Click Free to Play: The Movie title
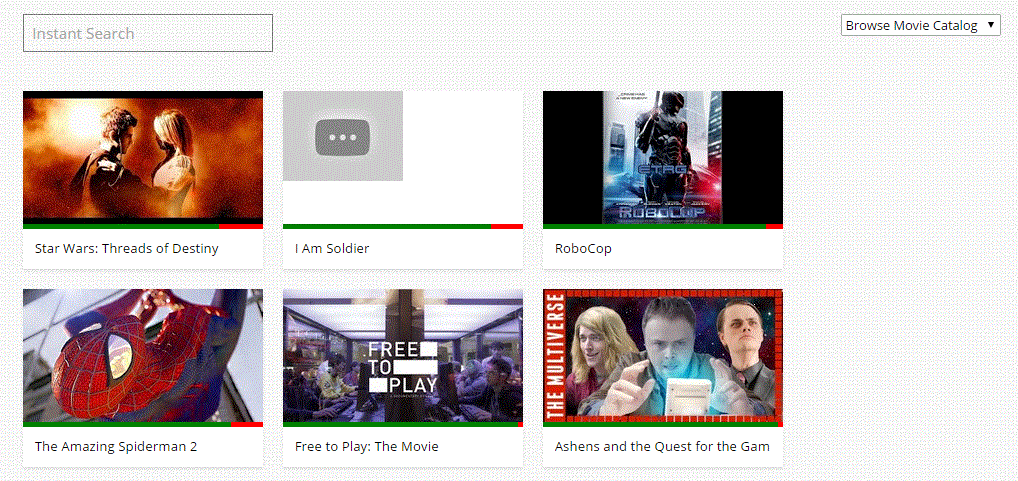Screen dimensions: 1018x481 point(367,447)
